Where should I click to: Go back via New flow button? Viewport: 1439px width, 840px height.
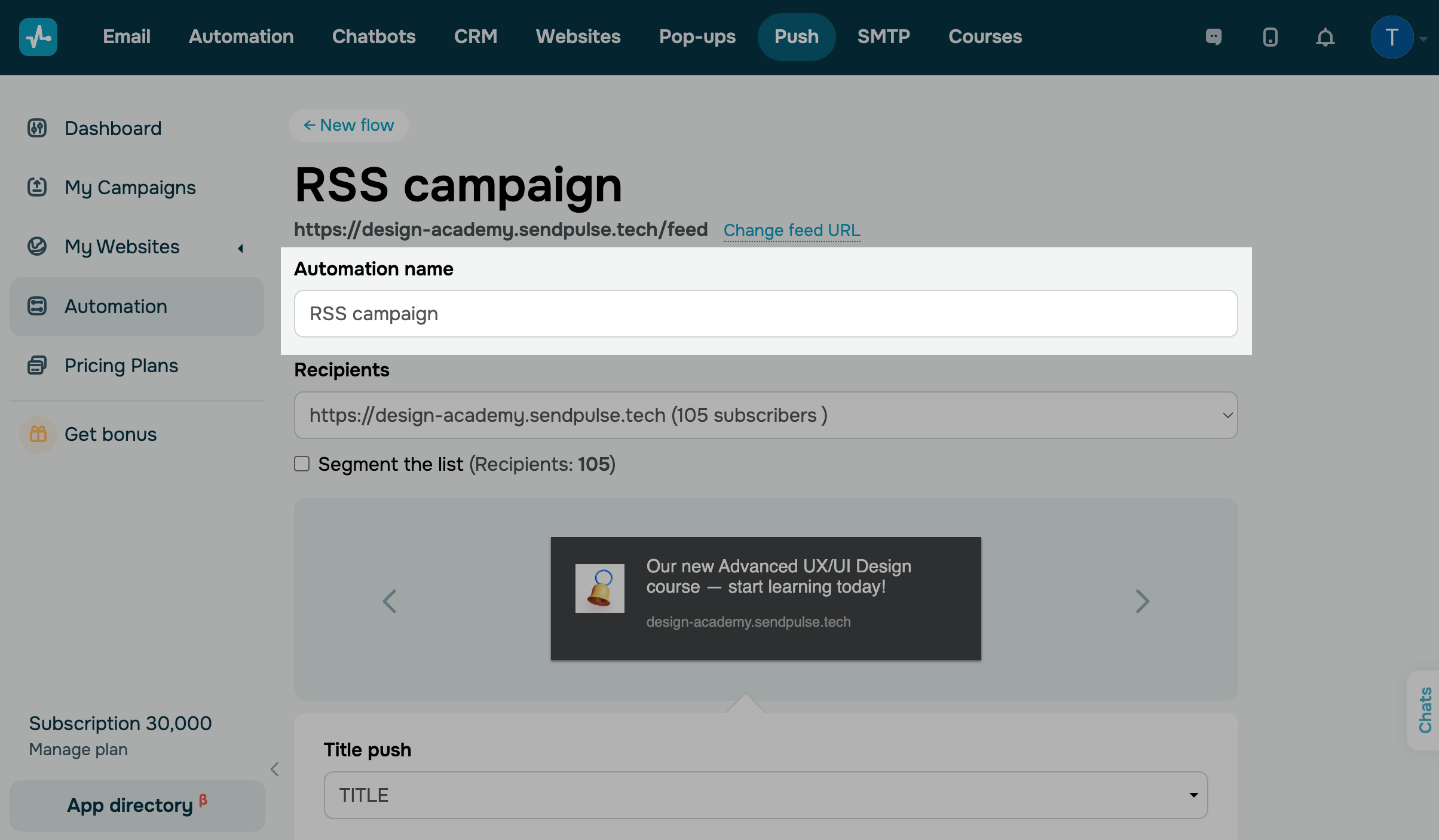tap(349, 125)
